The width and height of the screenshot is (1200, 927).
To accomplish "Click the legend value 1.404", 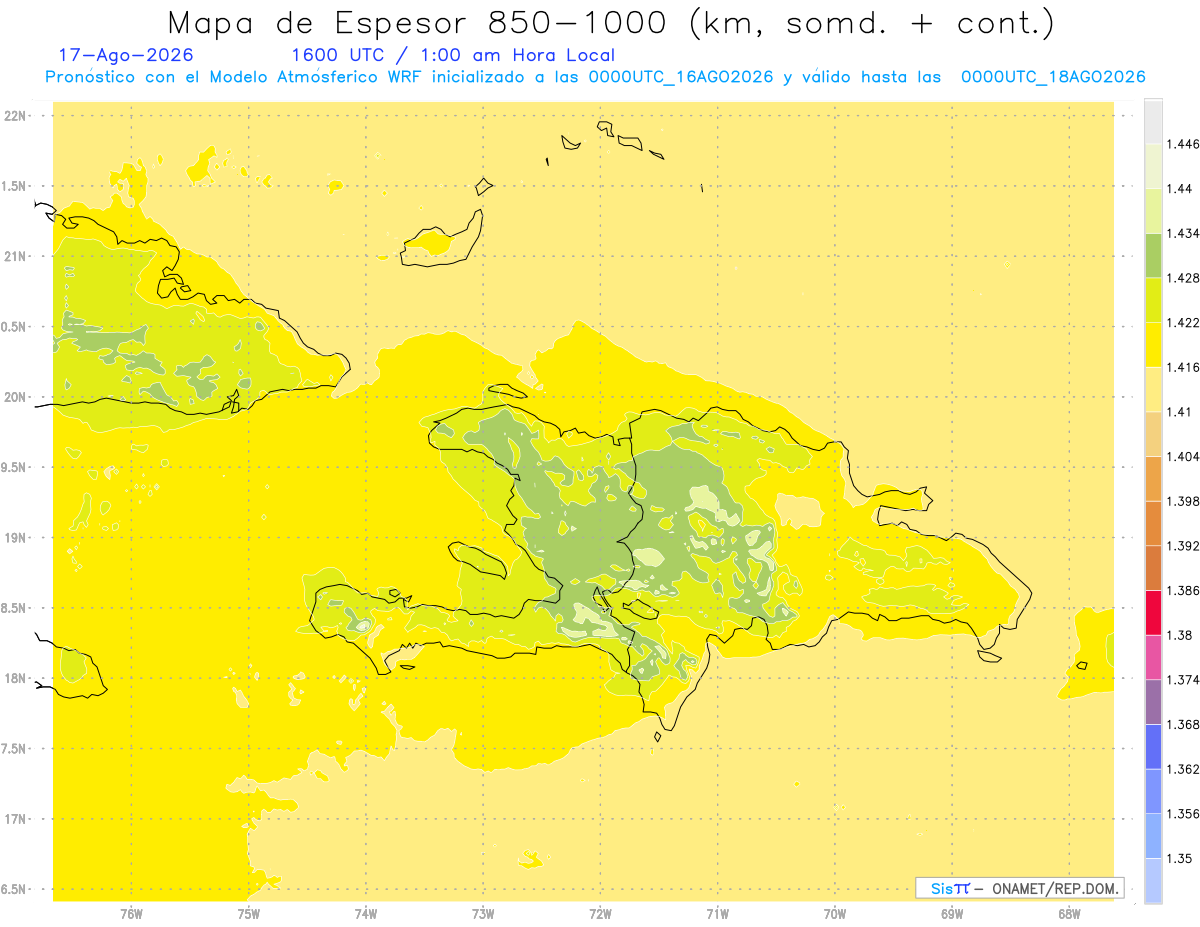I will pyautogui.click(x=1184, y=456).
